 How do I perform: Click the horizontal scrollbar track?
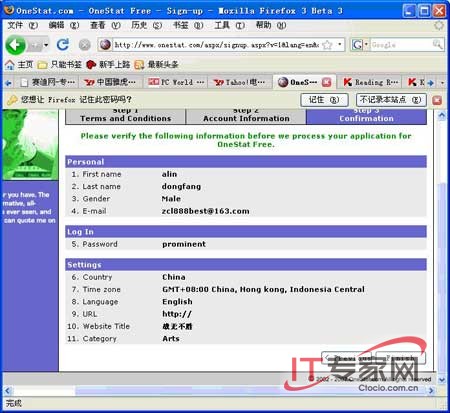(220, 390)
